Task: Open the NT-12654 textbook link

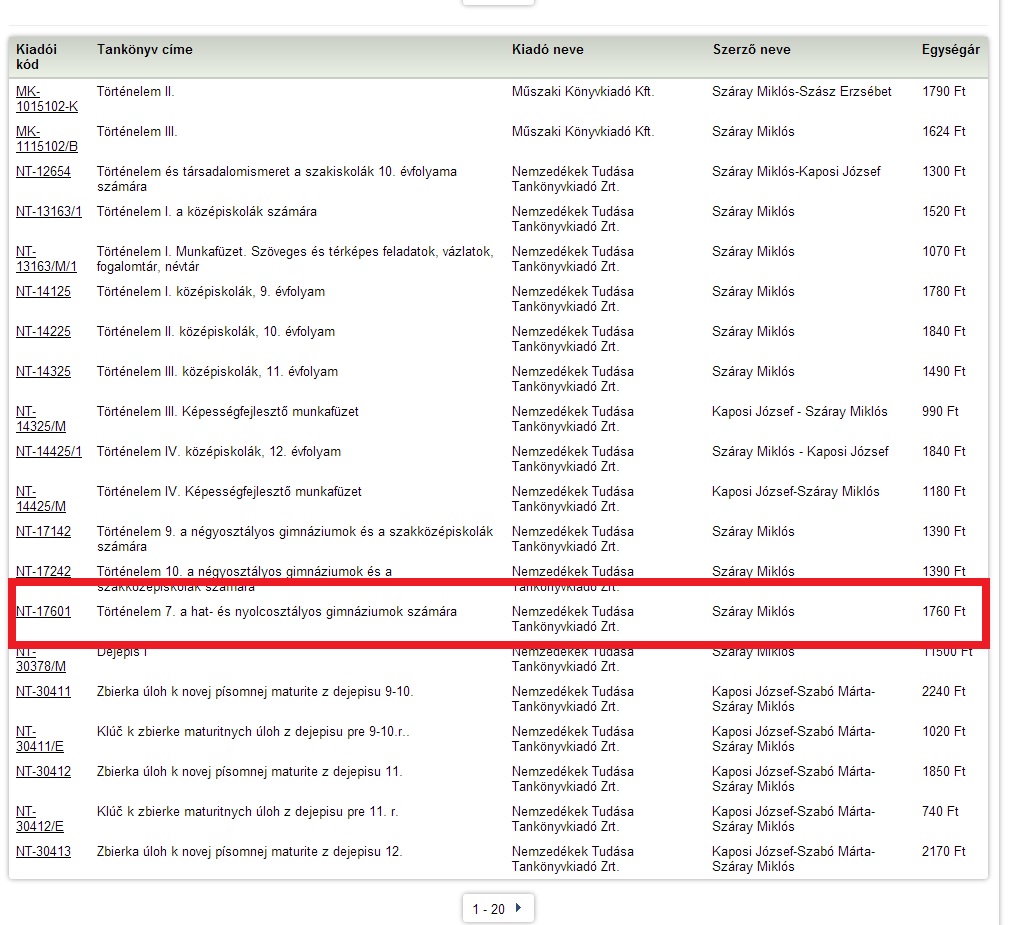Action: (43, 172)
